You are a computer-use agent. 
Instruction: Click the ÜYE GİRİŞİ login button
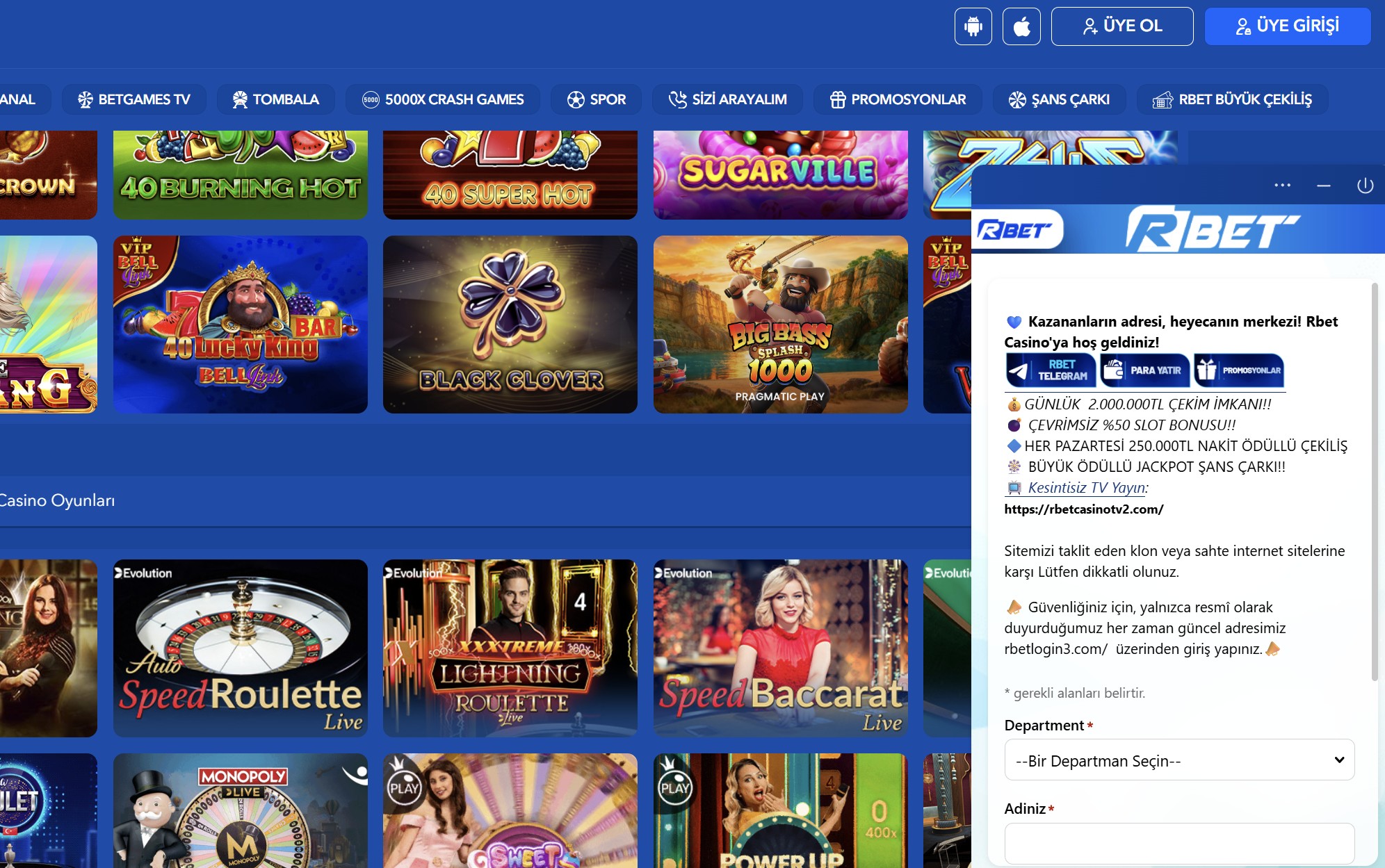tap(1287, 26)
